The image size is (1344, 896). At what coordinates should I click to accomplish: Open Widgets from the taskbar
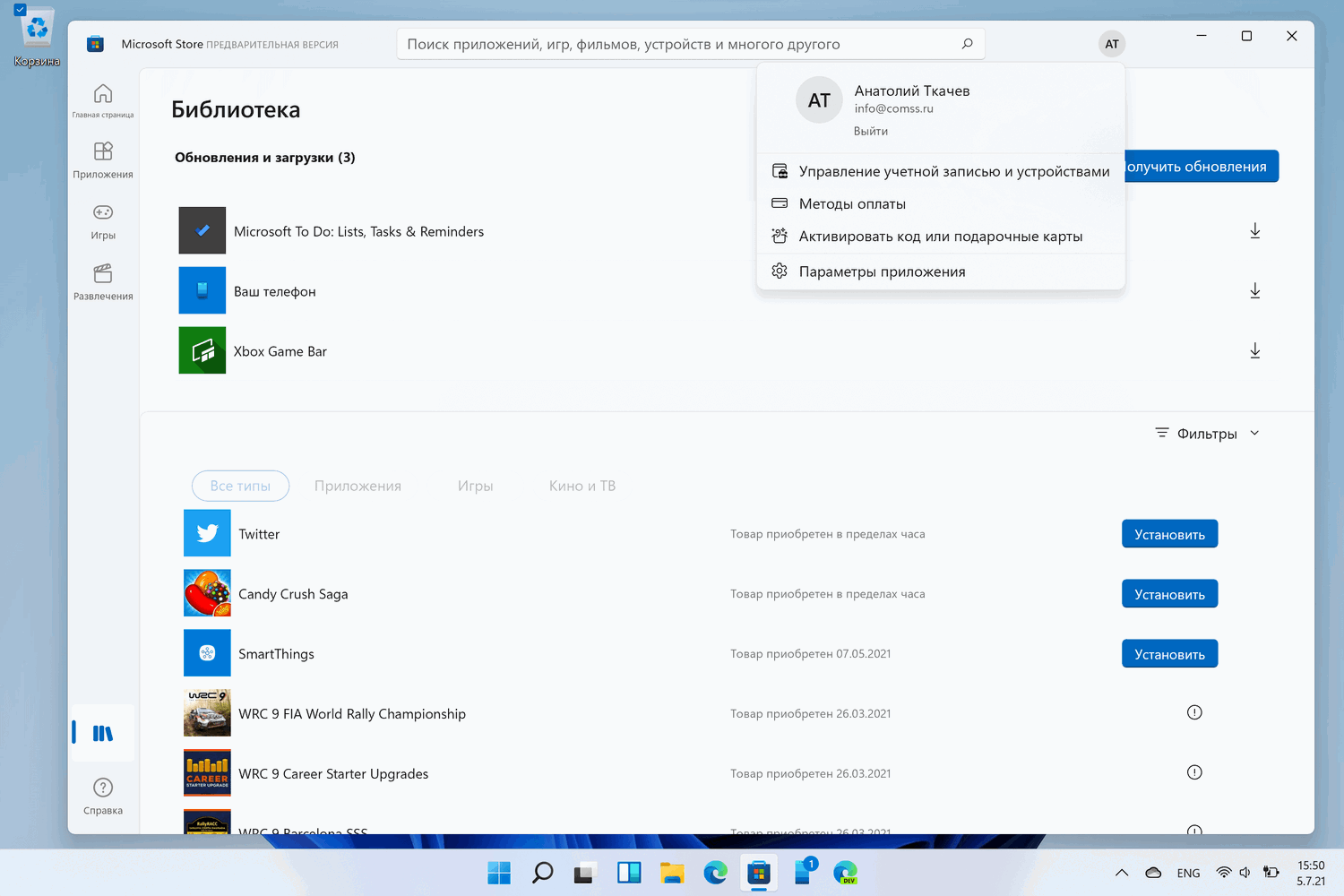629,873
